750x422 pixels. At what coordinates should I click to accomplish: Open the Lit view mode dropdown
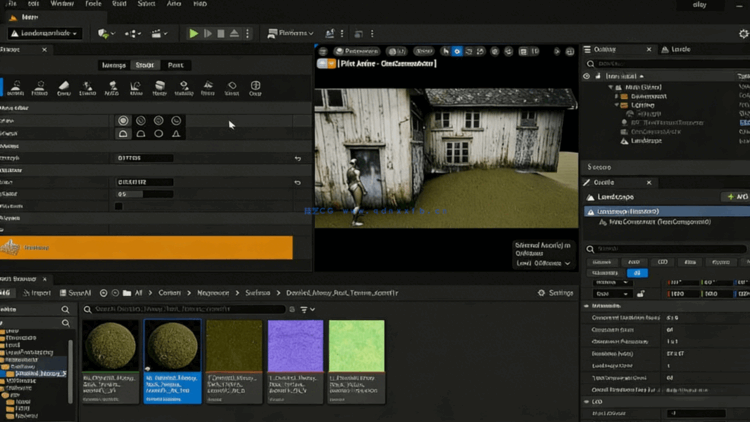point(397,51)
